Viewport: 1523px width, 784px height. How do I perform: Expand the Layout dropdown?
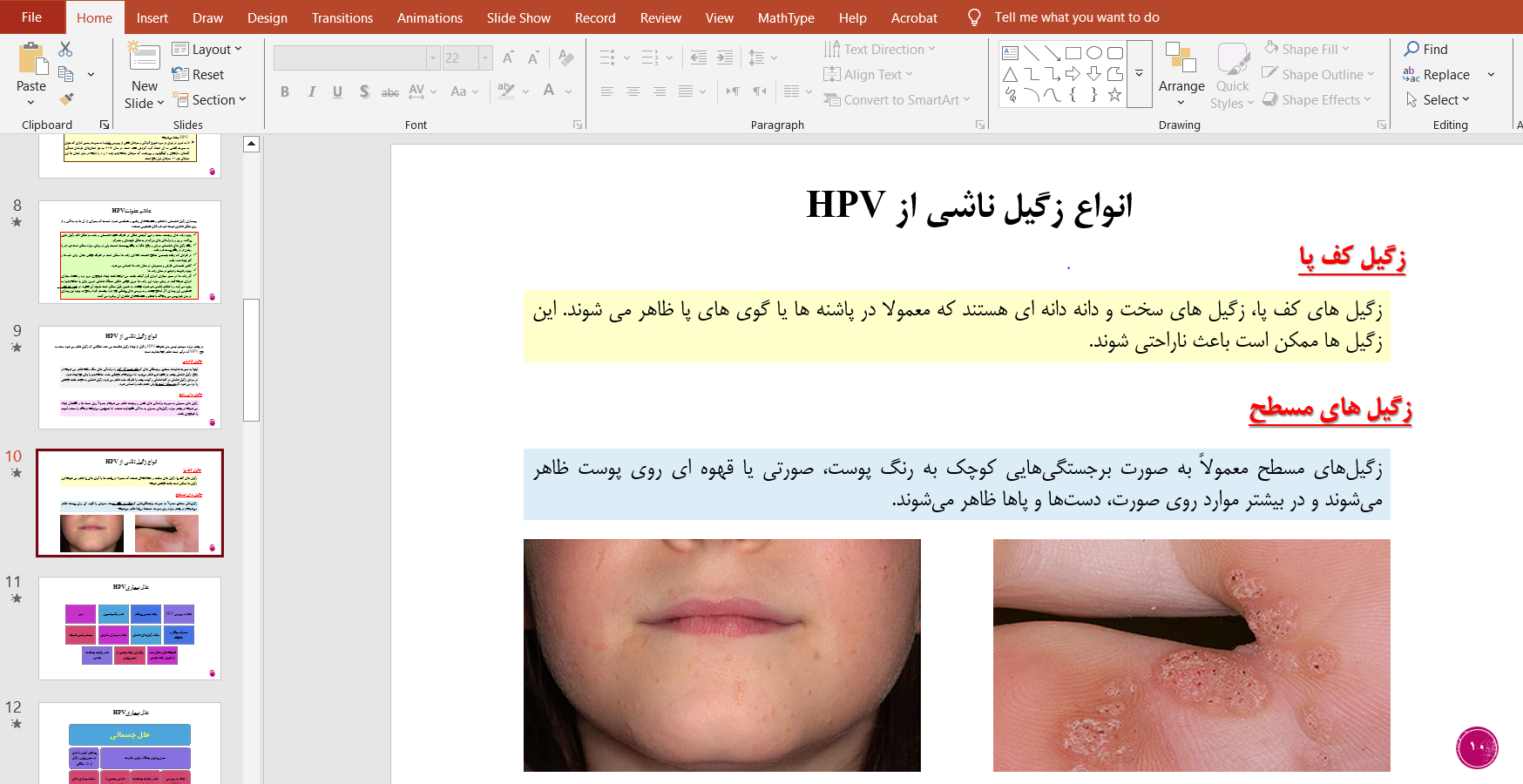coord(207,50)
